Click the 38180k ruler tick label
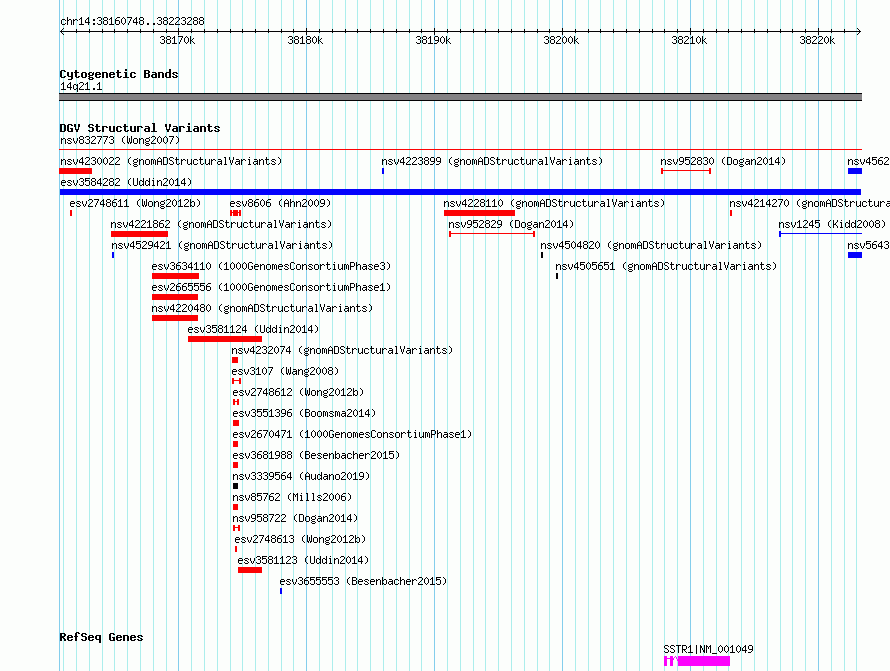This screenshot has height=671, width=890. tap(305, 40)
